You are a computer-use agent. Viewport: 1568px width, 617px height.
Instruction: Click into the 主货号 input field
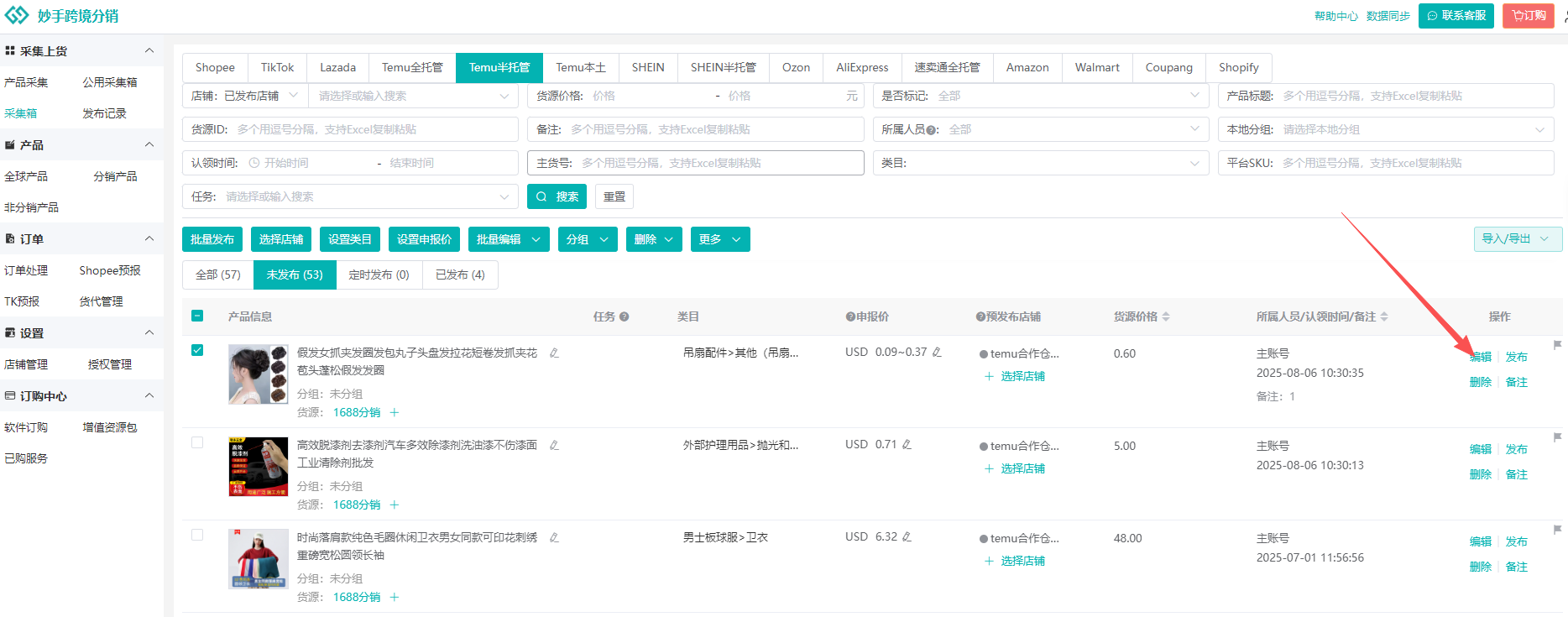(x=718, y=164)
